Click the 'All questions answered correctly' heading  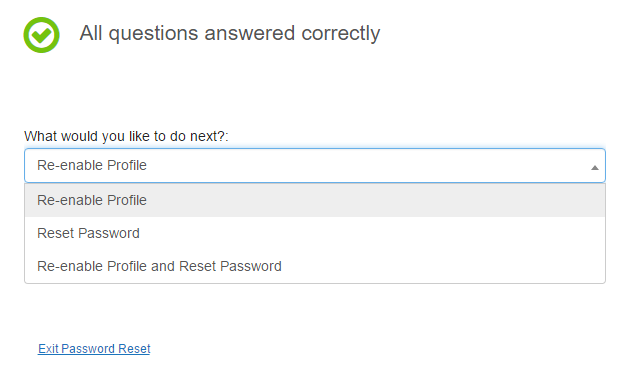230,33
